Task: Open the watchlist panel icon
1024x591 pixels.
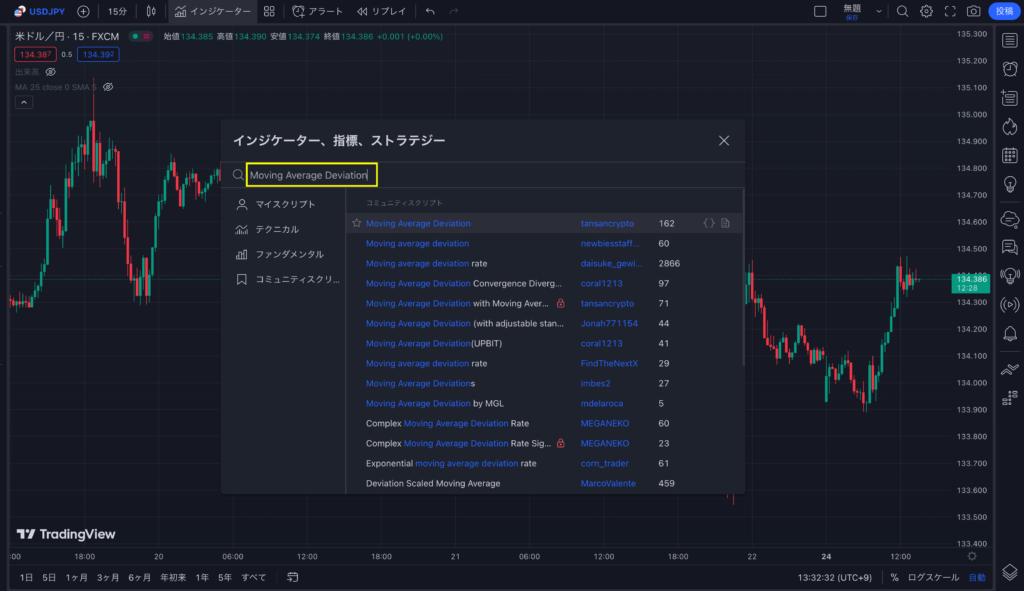Action: tap(1010, 40)
